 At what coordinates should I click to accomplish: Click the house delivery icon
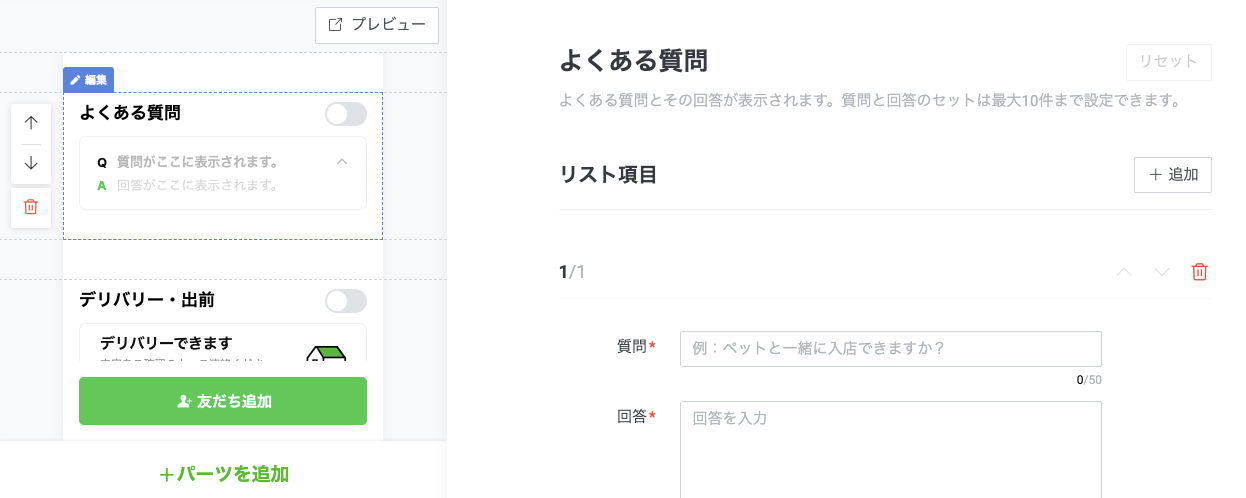(326, 353)
